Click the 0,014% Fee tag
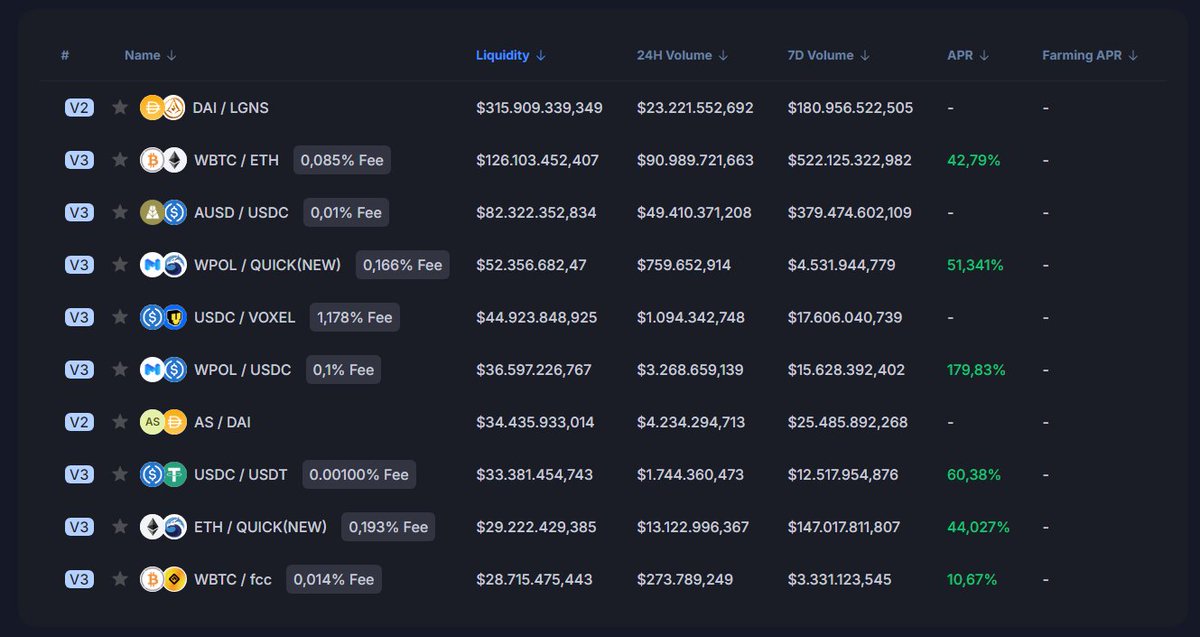Image resolution: width=1200 pixels, height=637 pixels. [334, 579]
